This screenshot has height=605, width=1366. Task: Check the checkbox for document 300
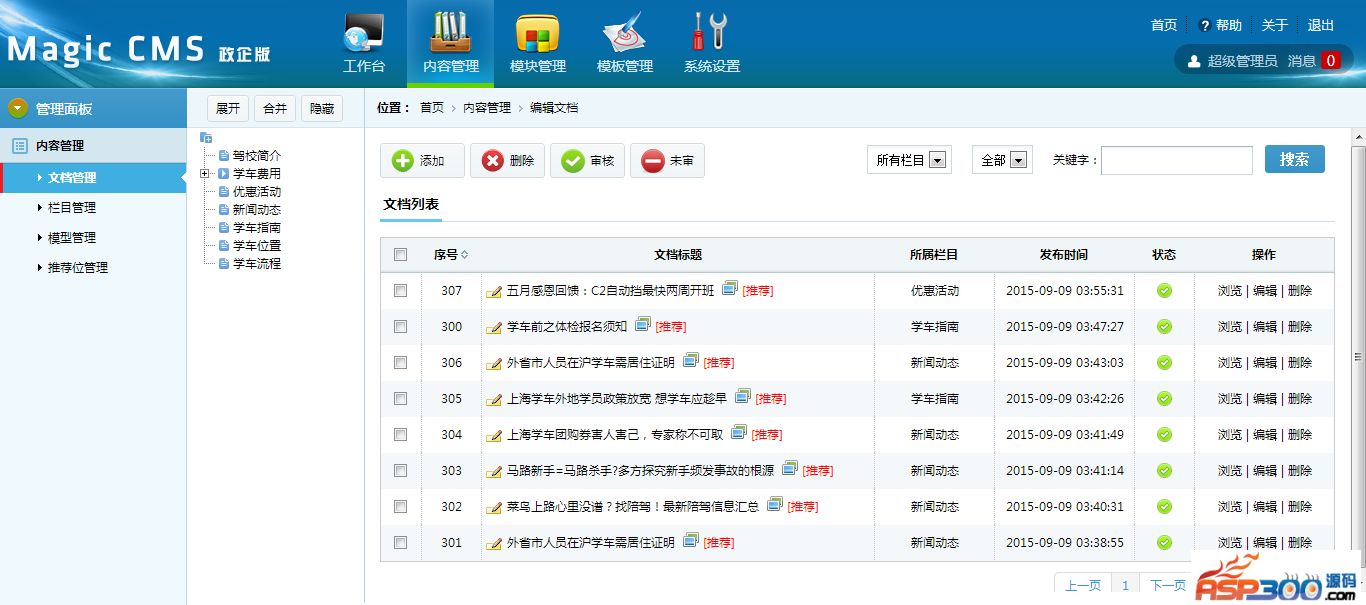[x=401, y=327]
